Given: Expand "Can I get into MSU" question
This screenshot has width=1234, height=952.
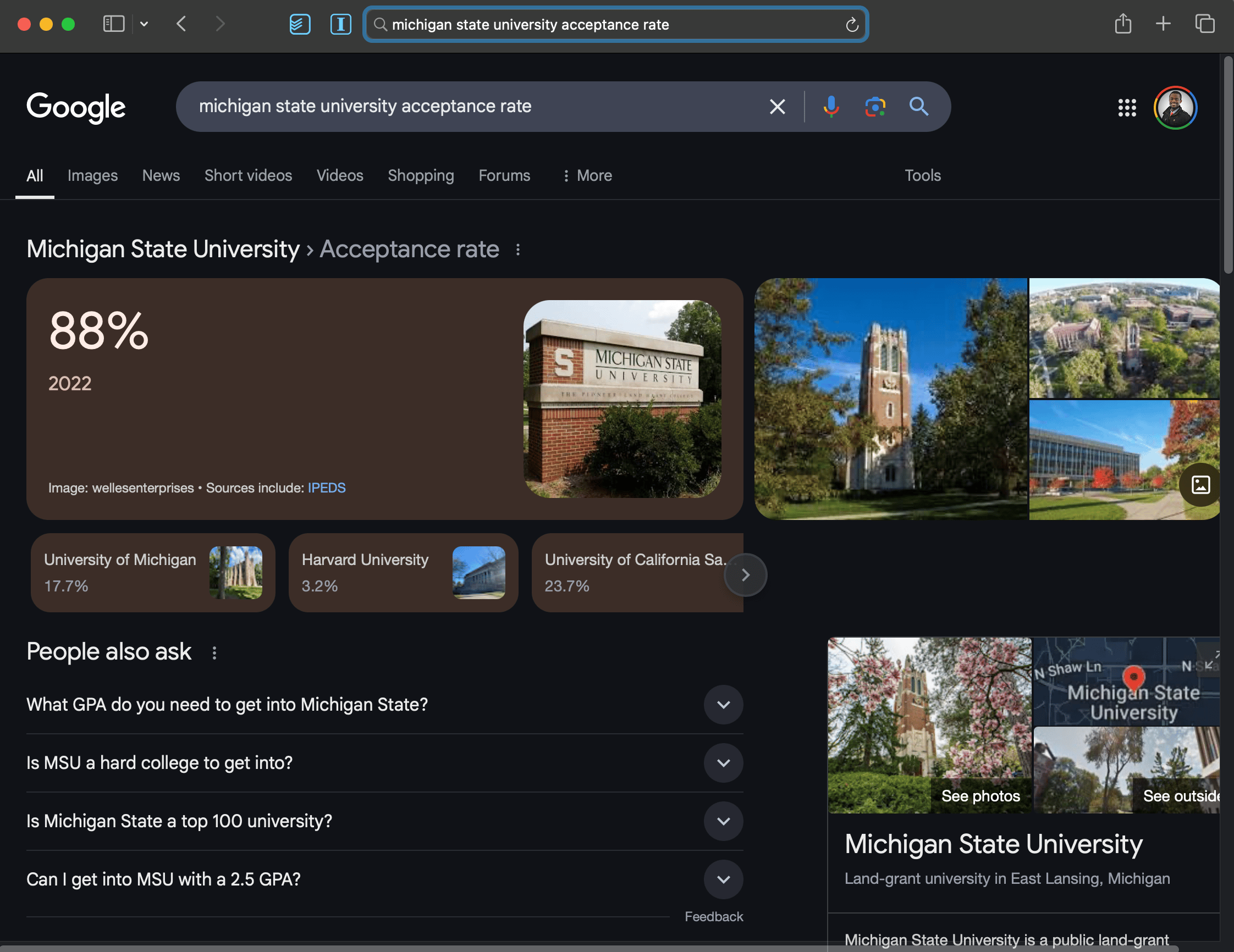Looking at the screenshot, I should pyautogui.click(x=723, y=879).
